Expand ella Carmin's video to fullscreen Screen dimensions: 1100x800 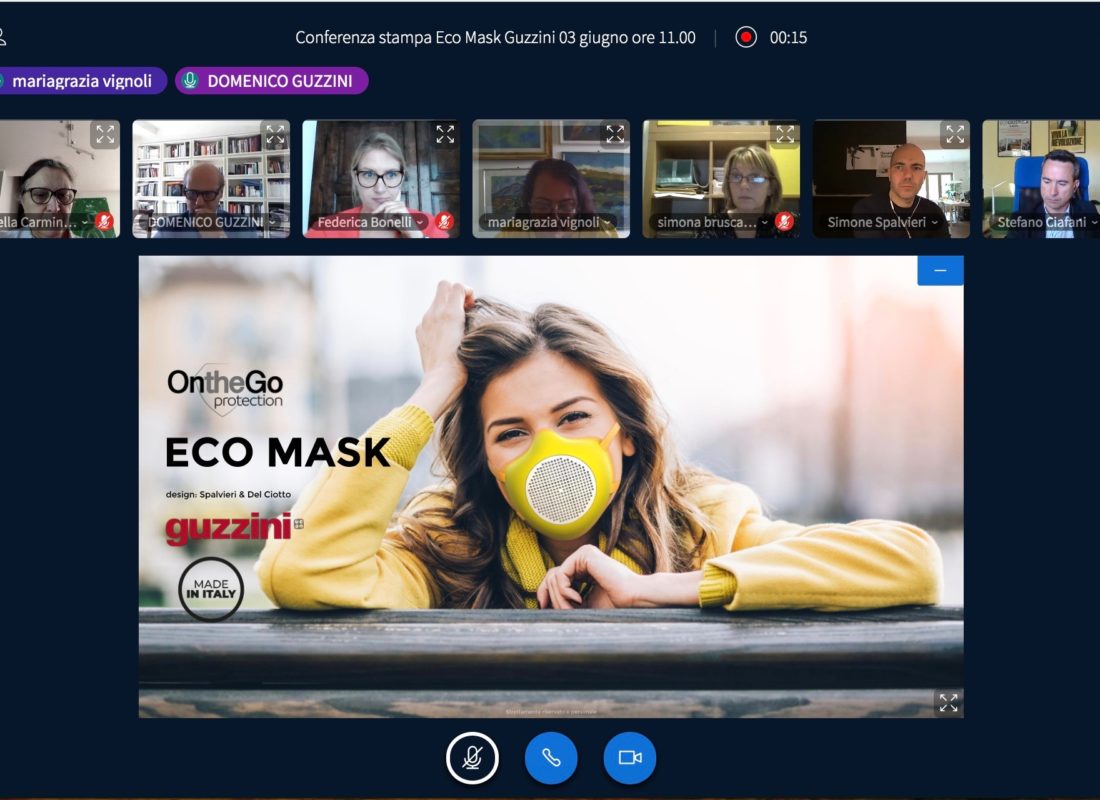pyautogui.click(x=105, y=134)
